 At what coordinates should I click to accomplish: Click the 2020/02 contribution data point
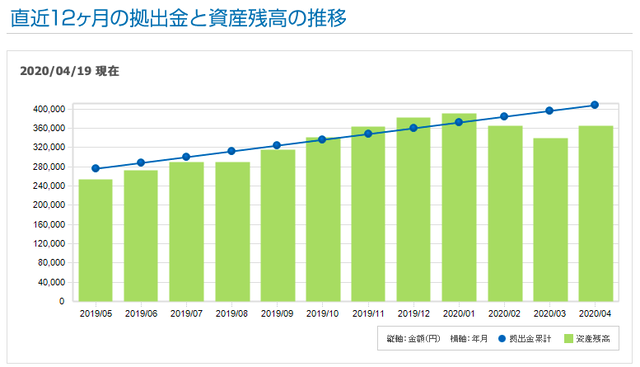[x=504, y=116]
